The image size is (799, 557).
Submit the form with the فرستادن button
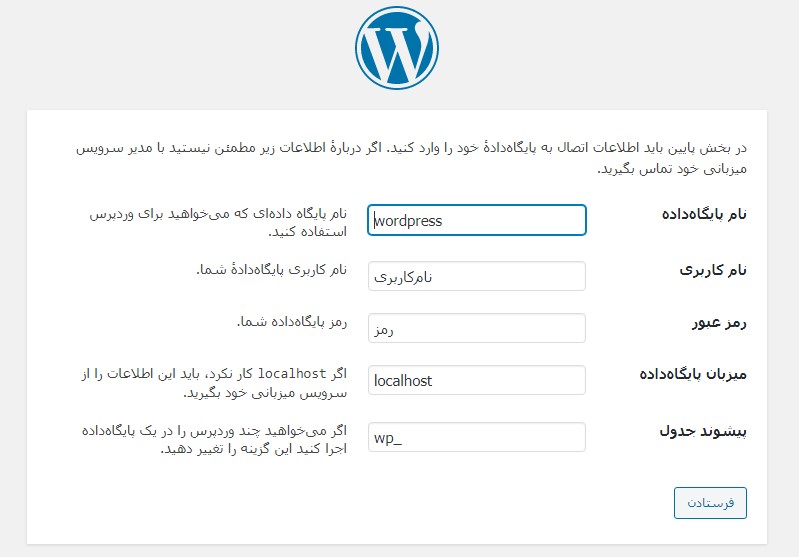[x=710, y=503]
